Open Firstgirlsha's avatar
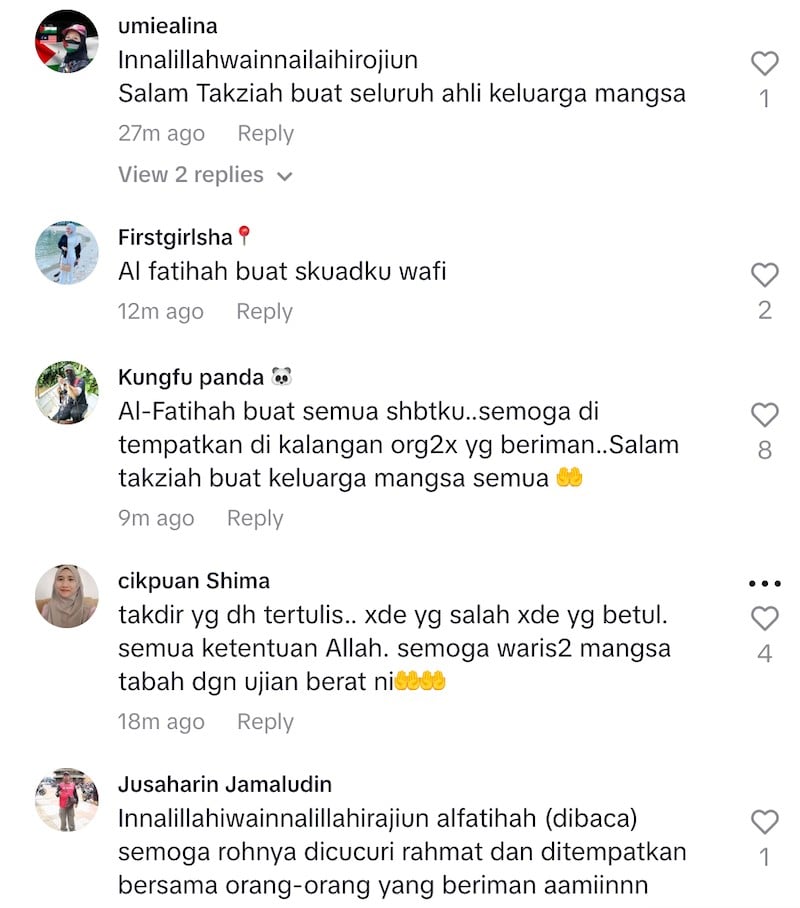 click(x=67, y=253)
